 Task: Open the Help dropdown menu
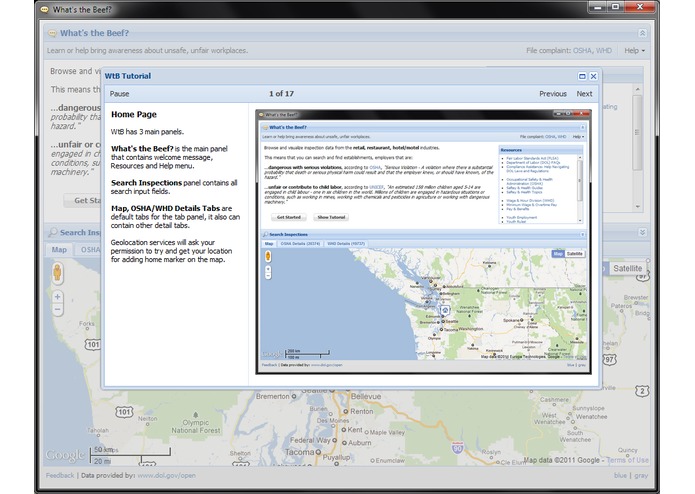[x=634, y=51]
